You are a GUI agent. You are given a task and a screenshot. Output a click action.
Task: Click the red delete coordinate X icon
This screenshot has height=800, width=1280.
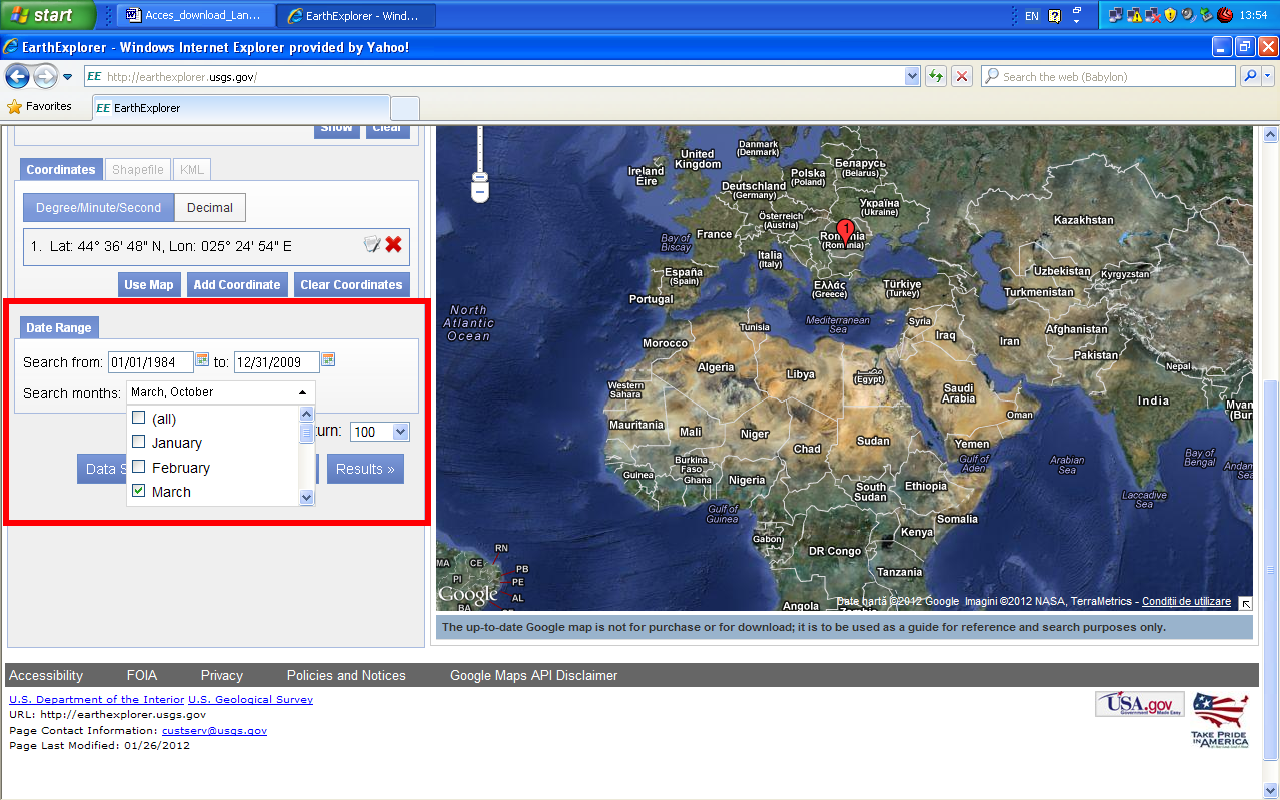(393, 244)
